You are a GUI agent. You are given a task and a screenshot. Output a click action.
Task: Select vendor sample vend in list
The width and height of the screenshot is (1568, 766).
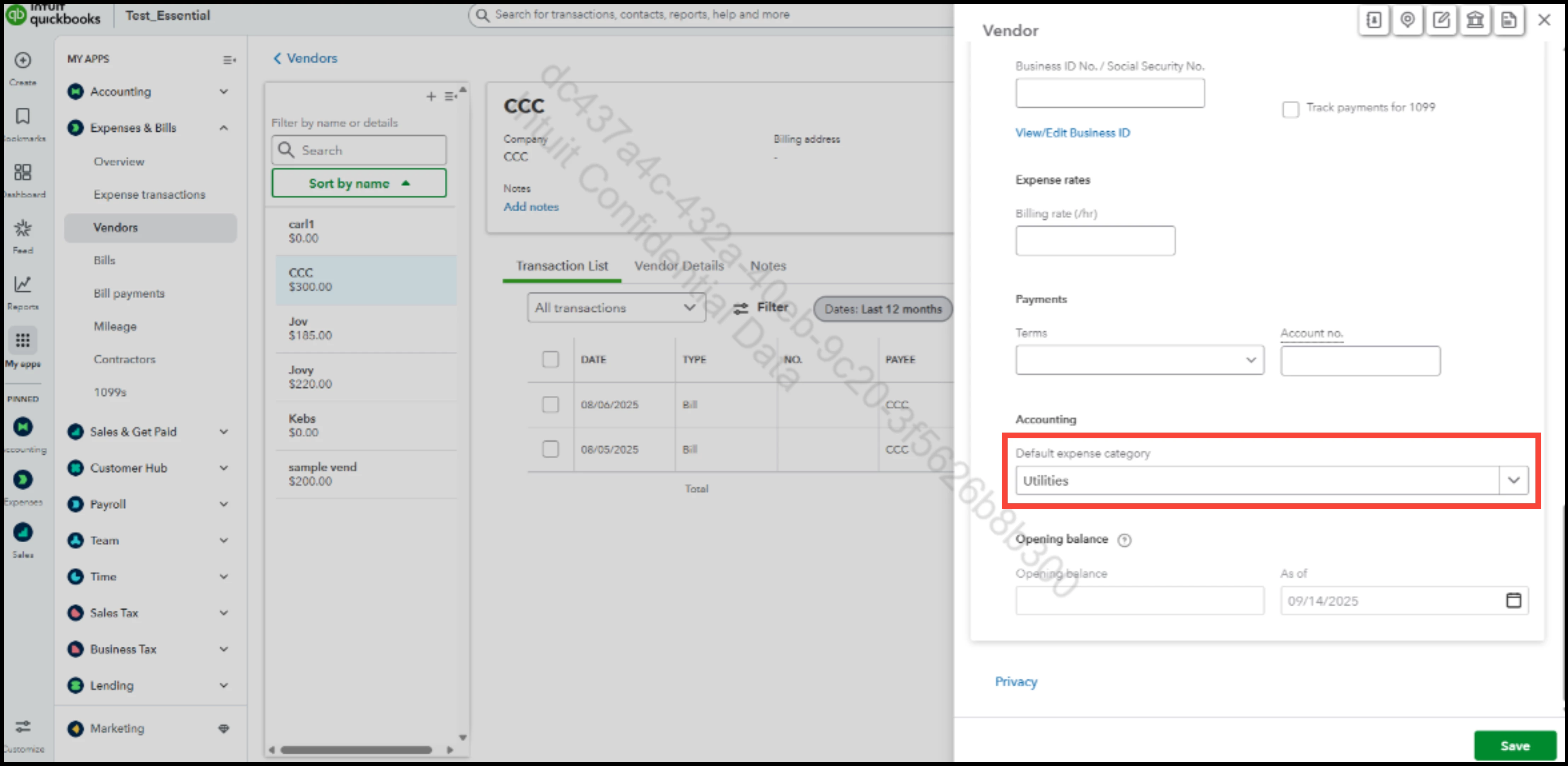point(366,474)
